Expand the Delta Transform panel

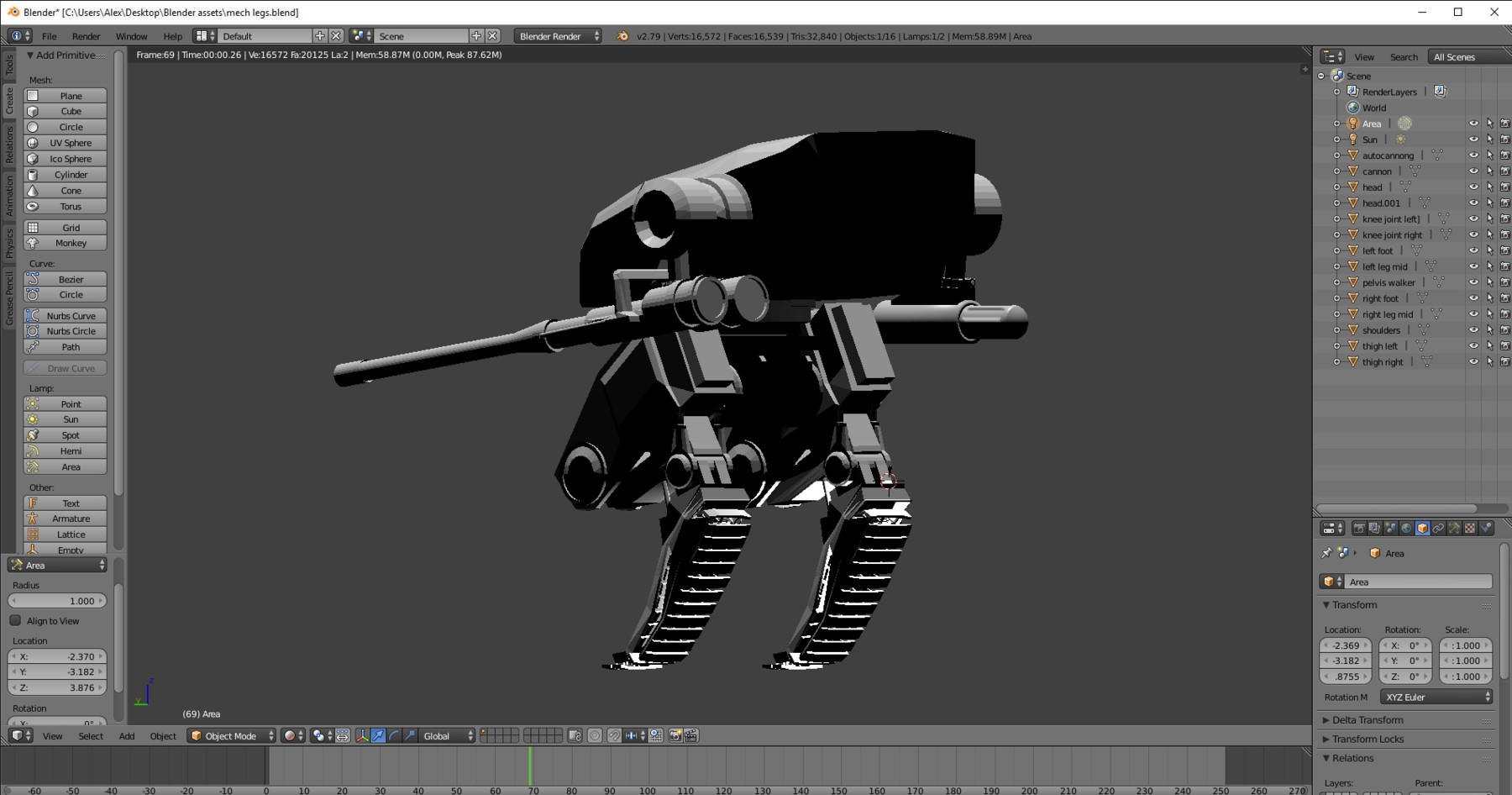pyautogui.click(x=1367, y=720)
